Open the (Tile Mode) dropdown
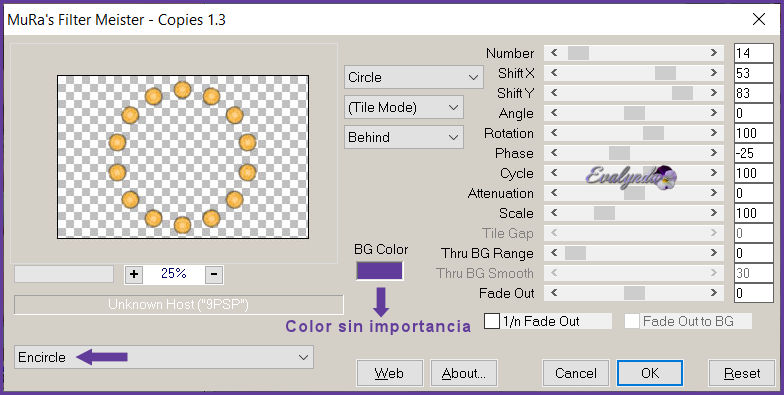 point(404,108)
